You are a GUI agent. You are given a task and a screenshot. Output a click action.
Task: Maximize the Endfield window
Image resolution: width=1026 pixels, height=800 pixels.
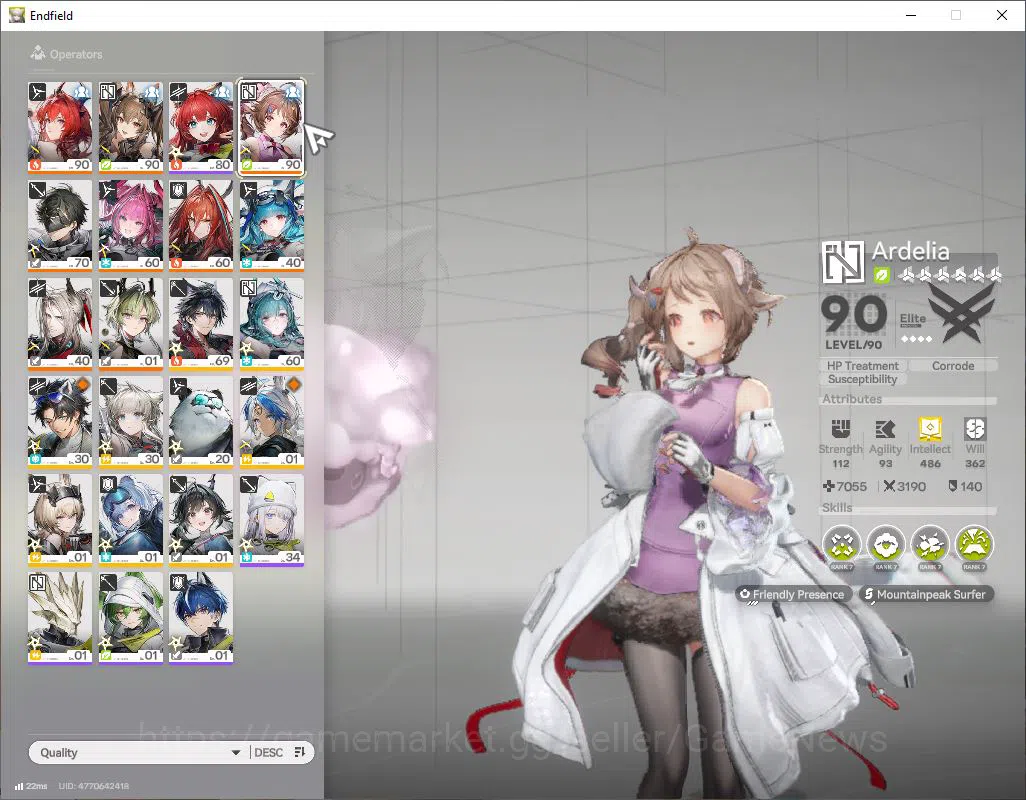point(955,15)
